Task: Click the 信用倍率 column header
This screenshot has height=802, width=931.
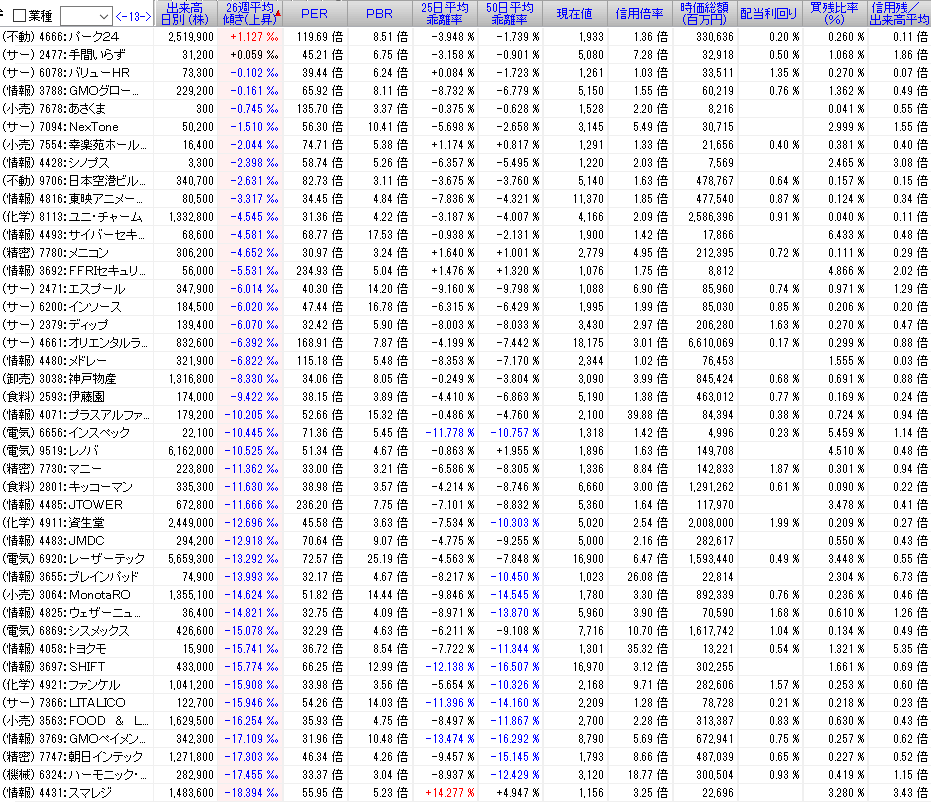Action: [638, 14]
